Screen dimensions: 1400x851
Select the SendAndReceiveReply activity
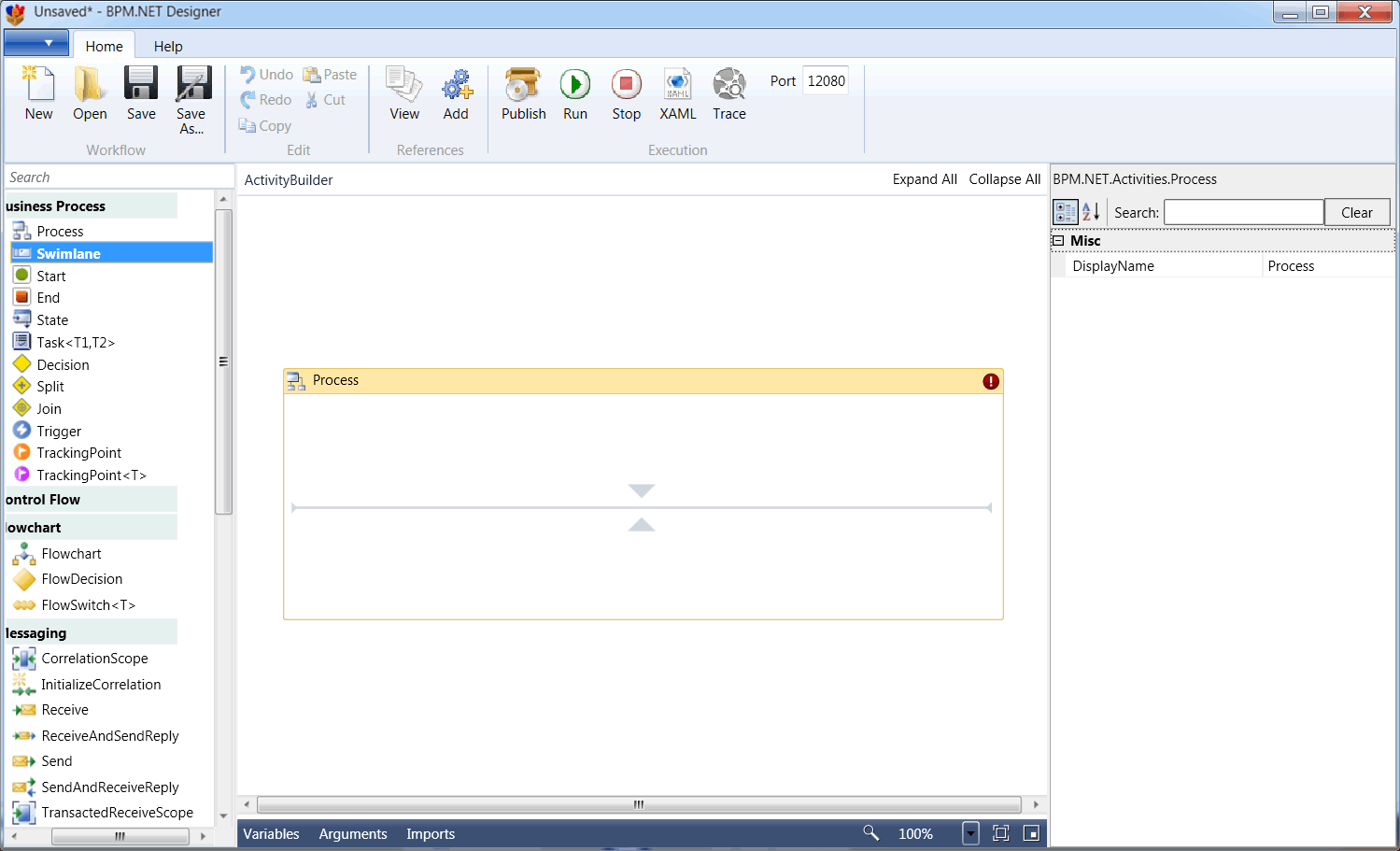(x=112, y=787)
